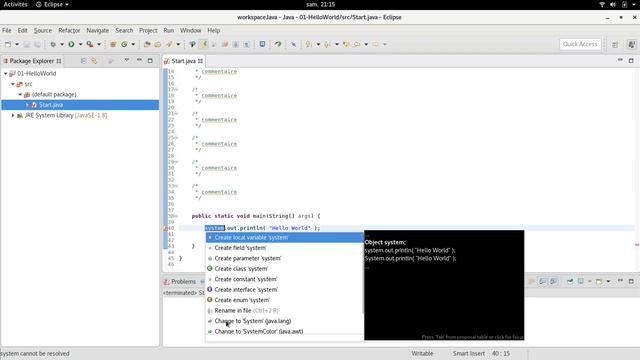Open the Back navigation history dropdown
Screen dimensions: 640x360
pyautogui.click(x=366, y=44)
